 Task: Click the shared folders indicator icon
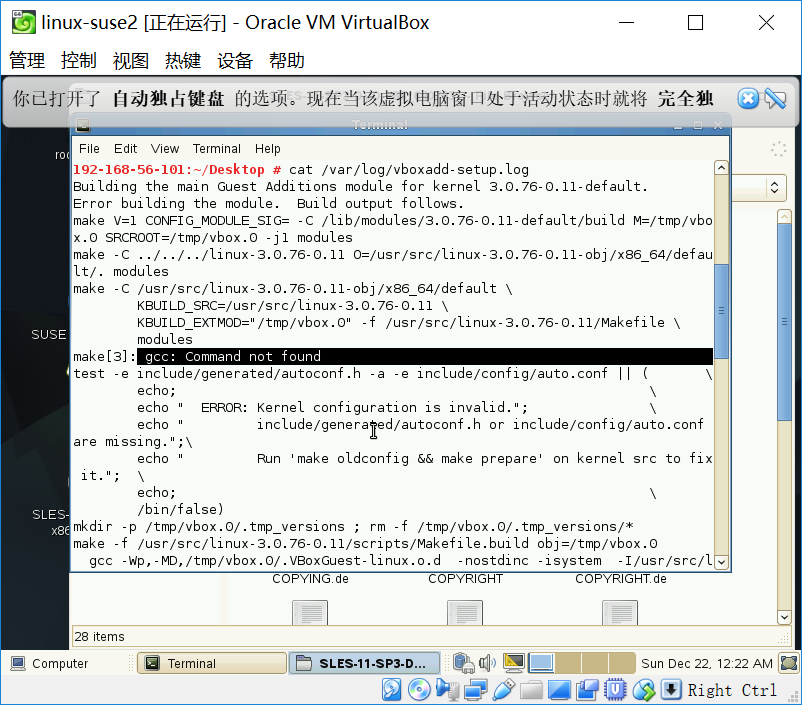[x=531, y=690]
